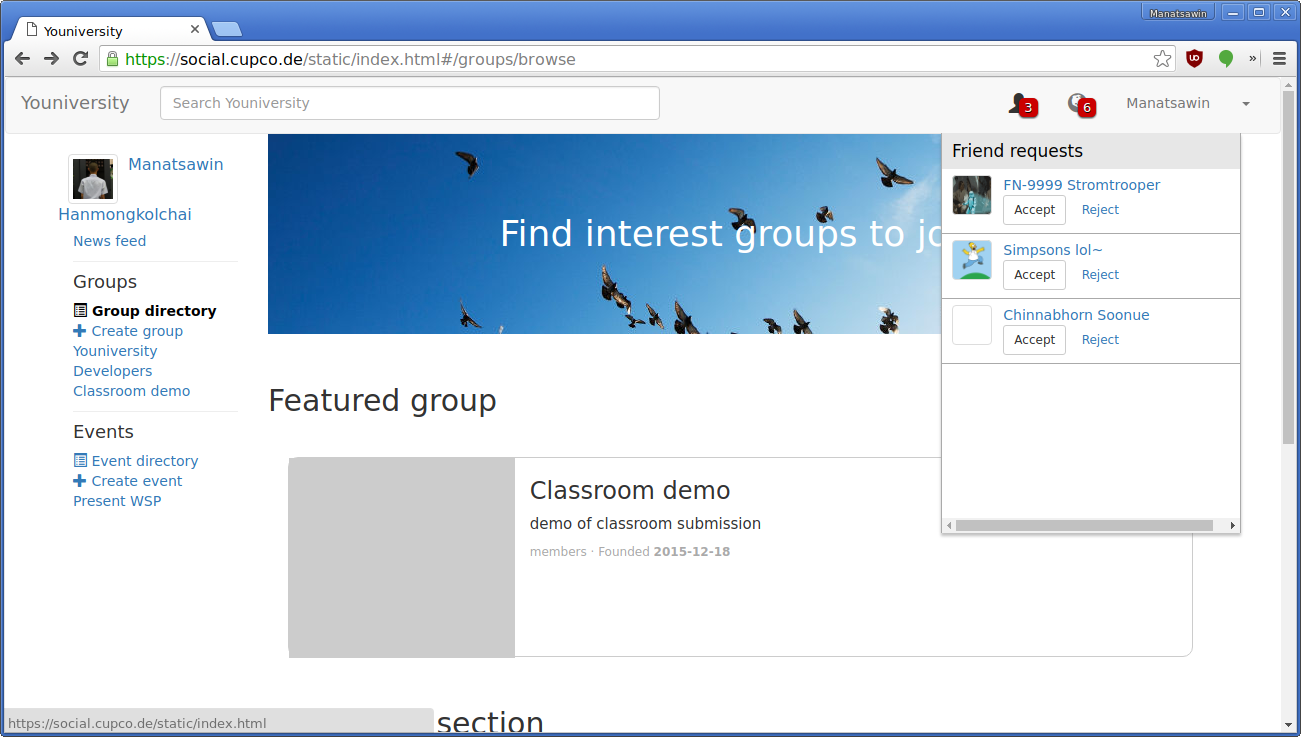Open the notifications globe icon
Image resolution: width=1301 pixels, height=737 pixels.
coord(1080,103)
